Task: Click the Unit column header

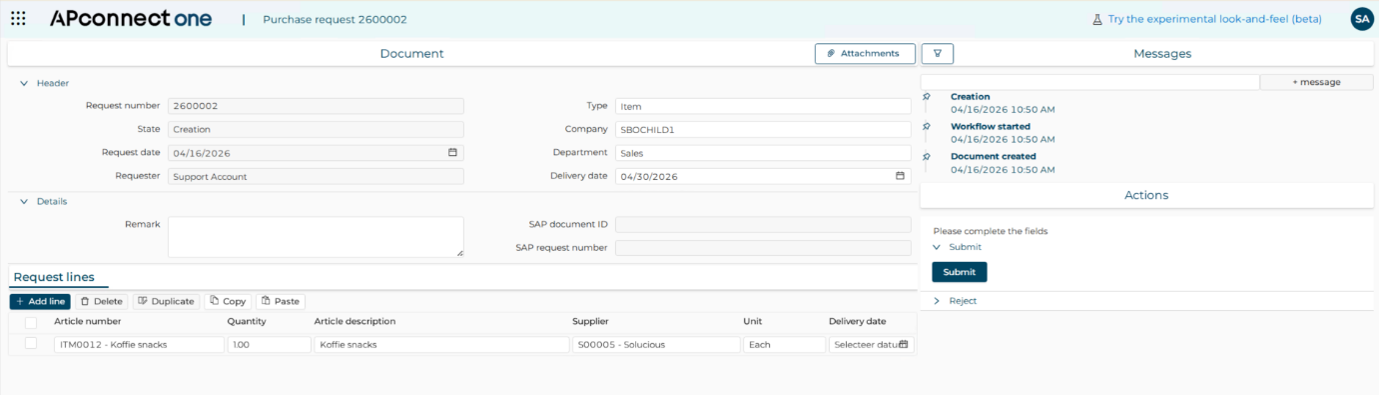Action: point(753,322)
